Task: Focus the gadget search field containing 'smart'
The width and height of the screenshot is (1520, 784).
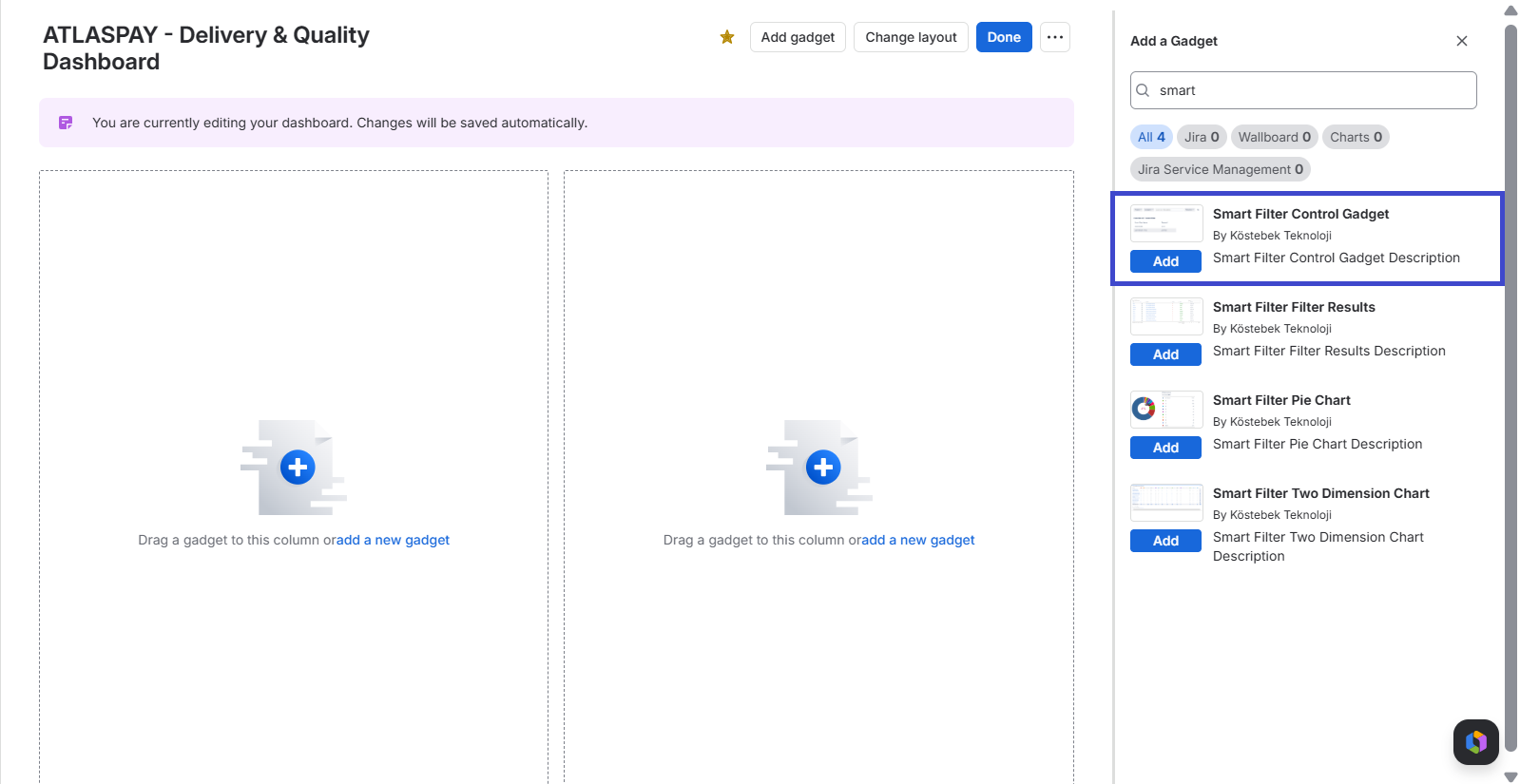Action: click(x=1303, y=90)
